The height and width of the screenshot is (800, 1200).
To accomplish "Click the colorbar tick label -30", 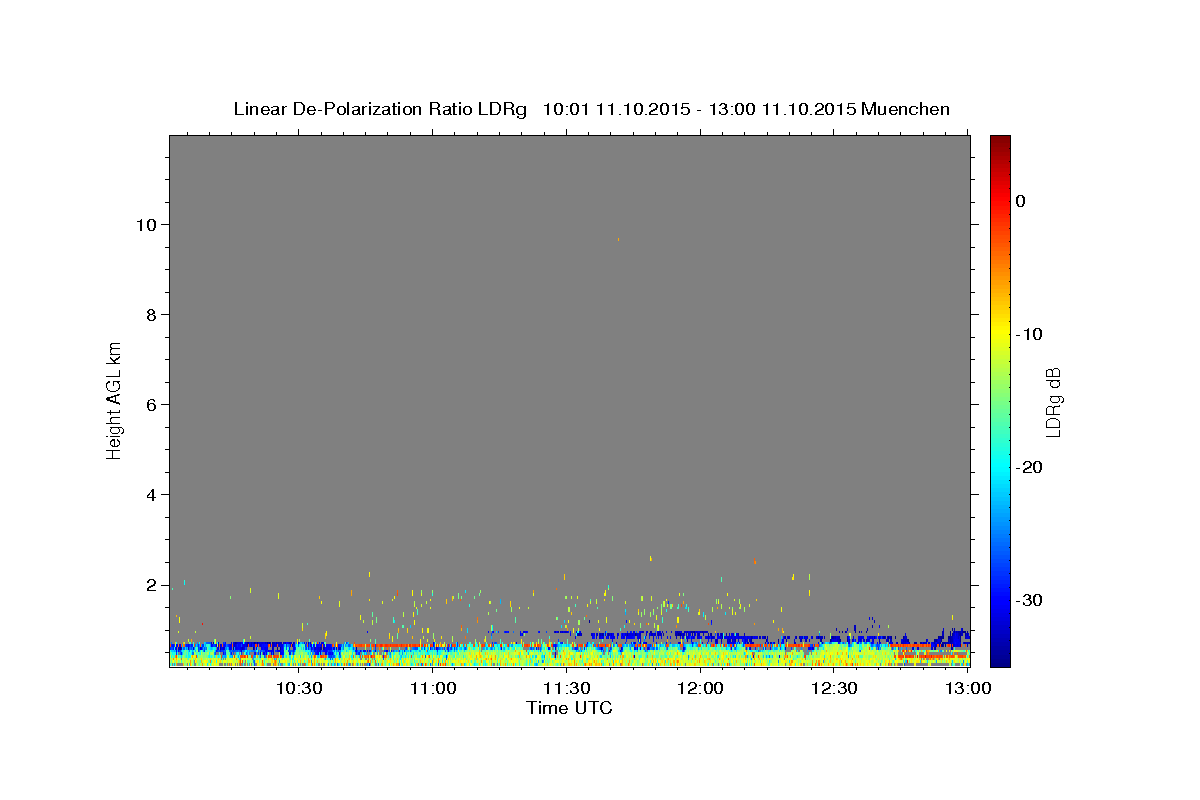I will 1029,600.
